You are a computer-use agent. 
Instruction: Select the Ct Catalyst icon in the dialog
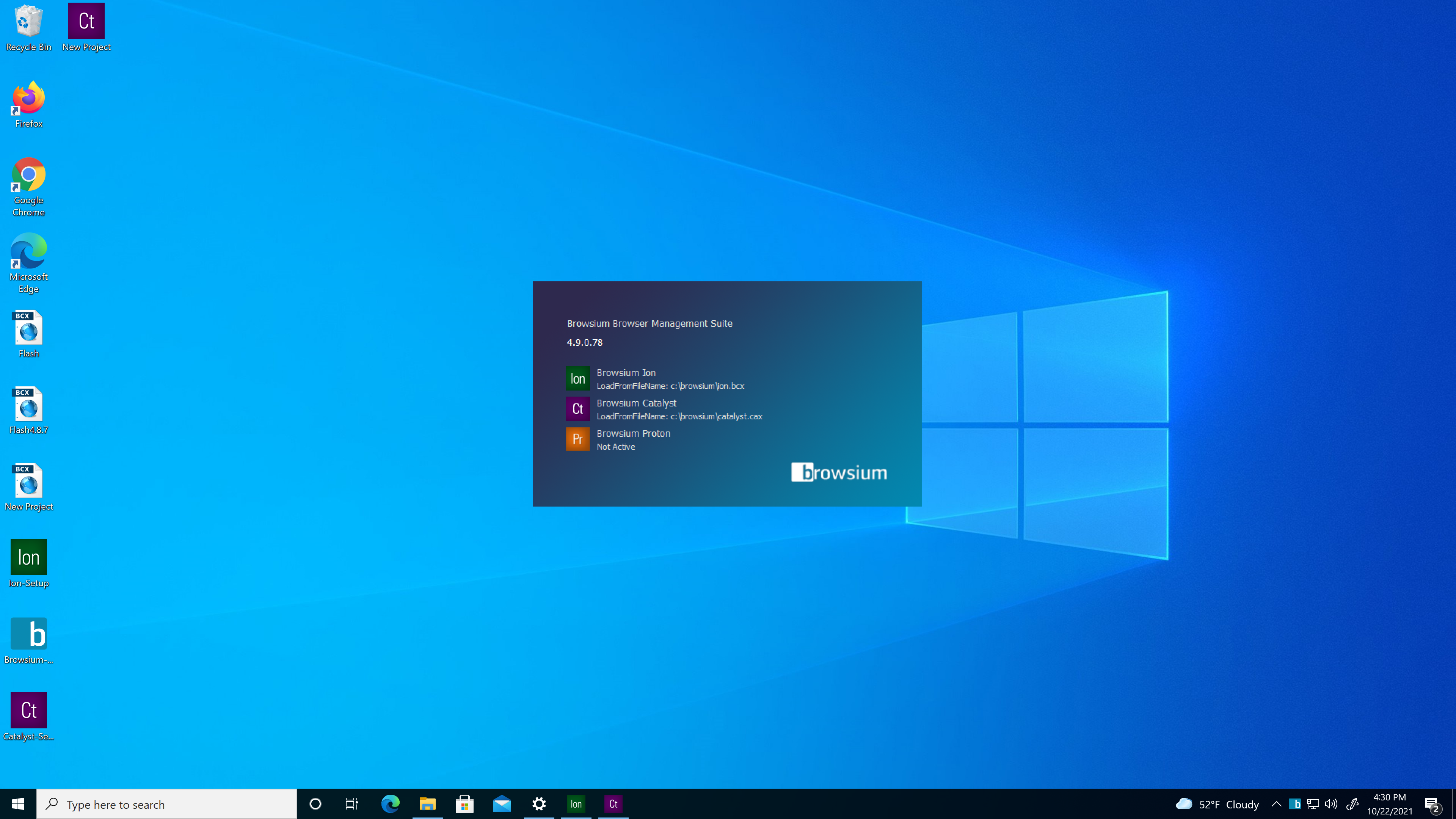coord(577,408)
